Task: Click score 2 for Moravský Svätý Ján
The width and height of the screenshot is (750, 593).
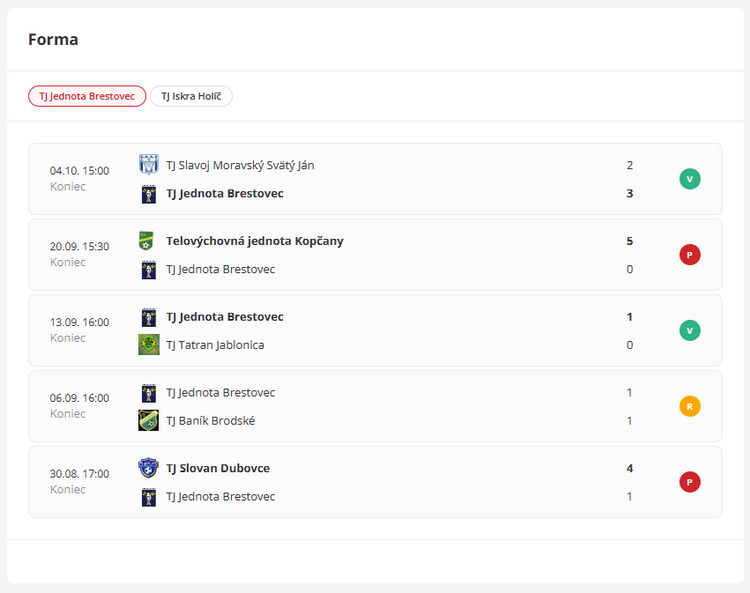Action: [629, 165]
